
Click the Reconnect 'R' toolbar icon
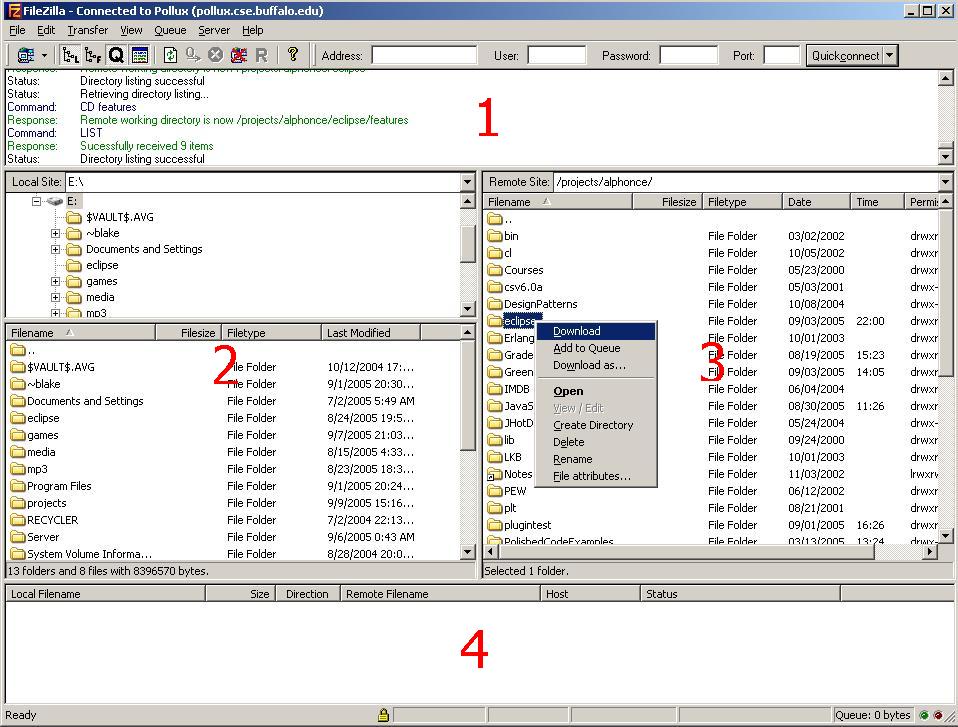(261, 55)
